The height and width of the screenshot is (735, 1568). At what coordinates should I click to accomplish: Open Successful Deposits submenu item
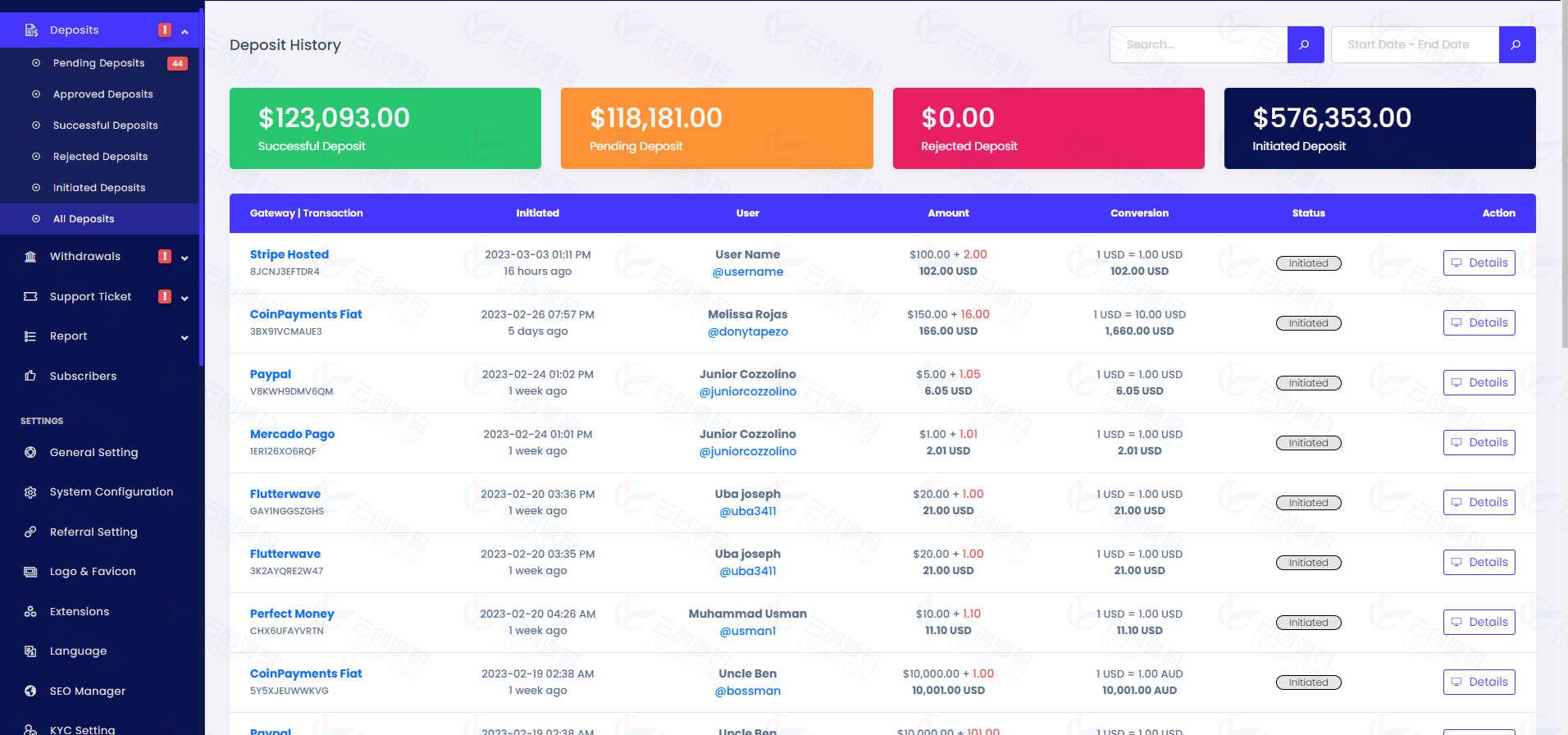(x=99, y=126)
